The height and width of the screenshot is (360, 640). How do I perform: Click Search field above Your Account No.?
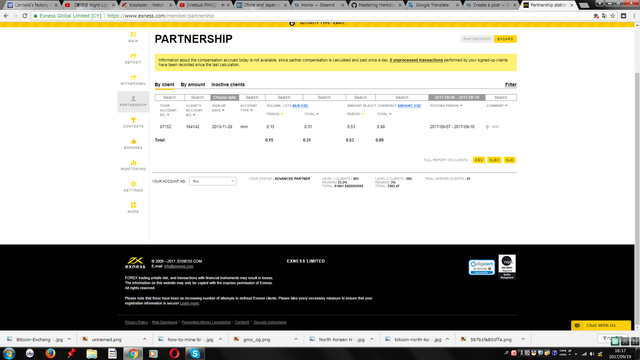(169, 97)
